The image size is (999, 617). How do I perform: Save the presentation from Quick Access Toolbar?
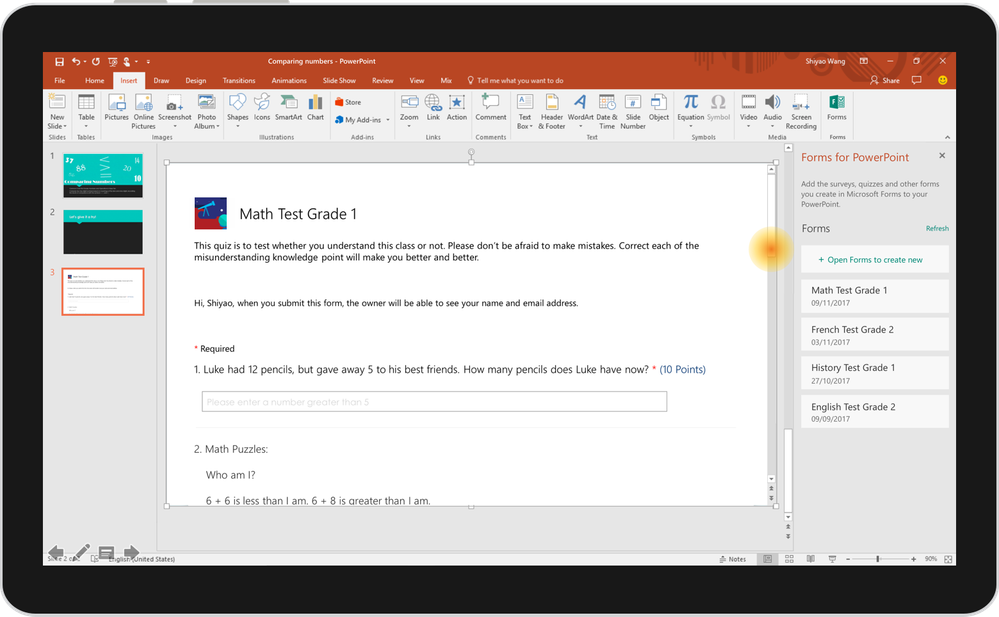point(59,62)
